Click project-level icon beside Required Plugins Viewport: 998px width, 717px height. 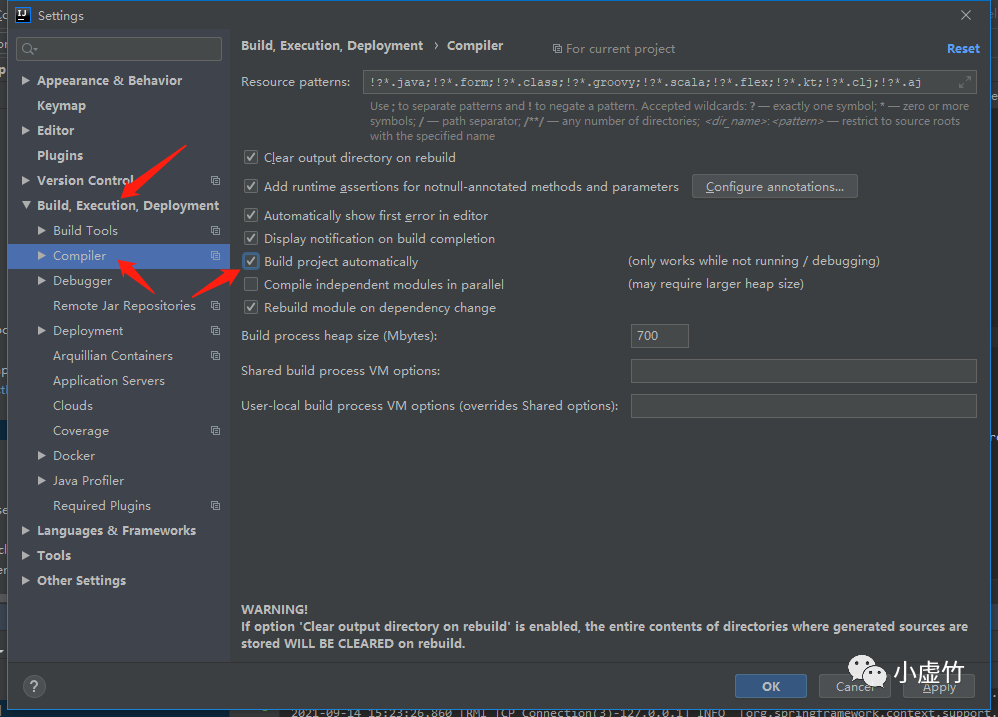pos(216,506)
